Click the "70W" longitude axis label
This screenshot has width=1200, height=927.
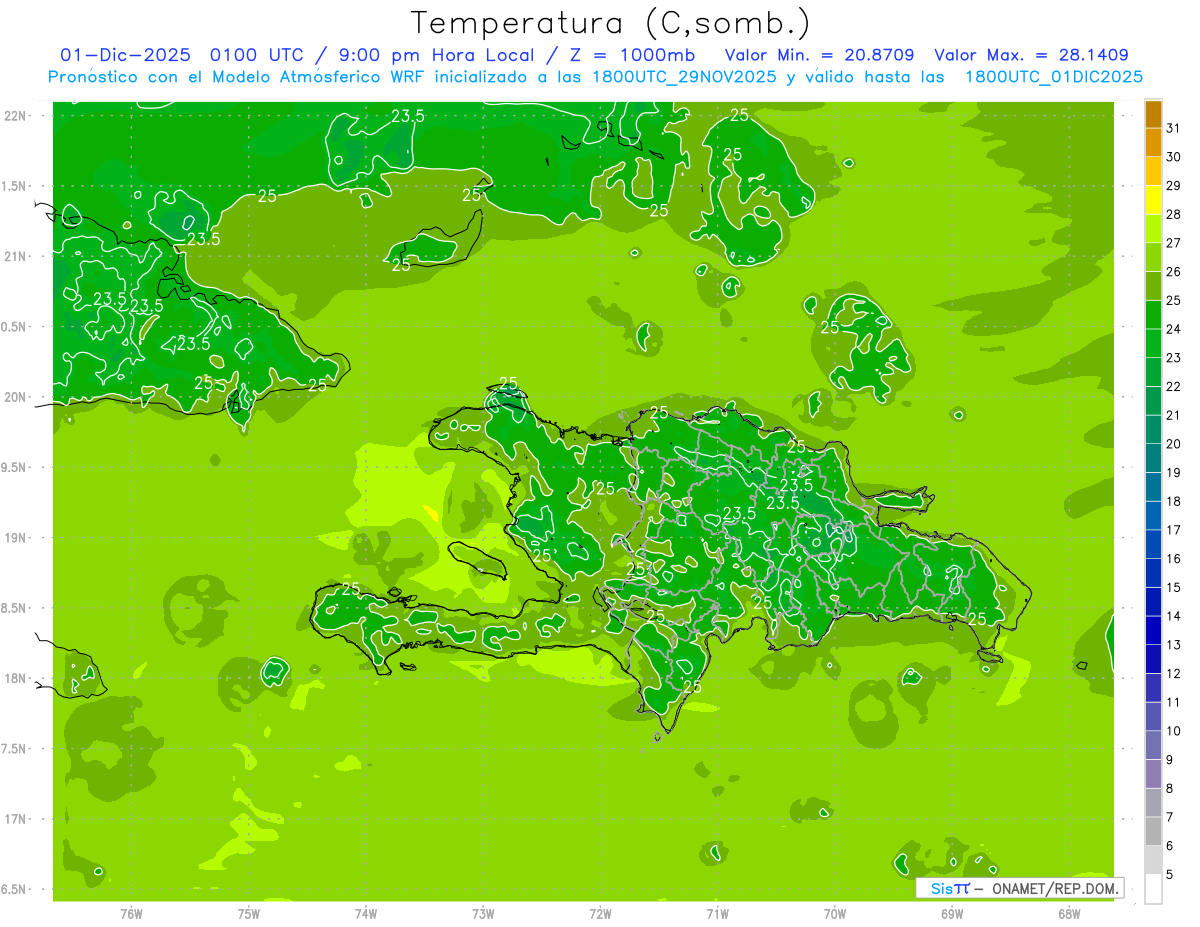(x=835, y=914)
